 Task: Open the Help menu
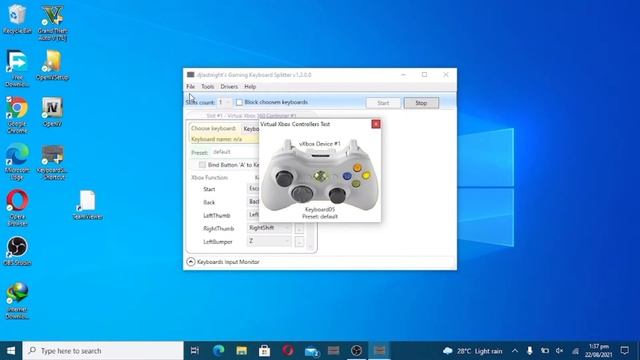coord(250,87)
